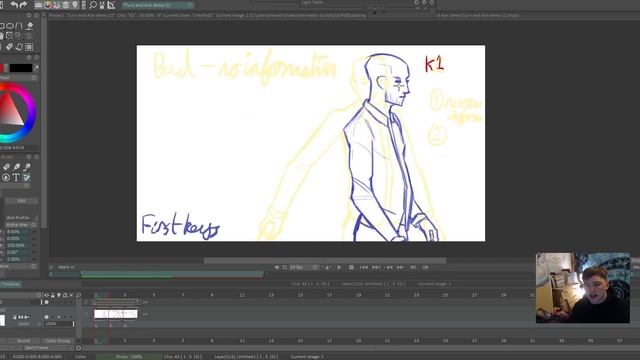Select the airbrush tool in tool panel
640x360 pixels.
click(x=27, y=167)
